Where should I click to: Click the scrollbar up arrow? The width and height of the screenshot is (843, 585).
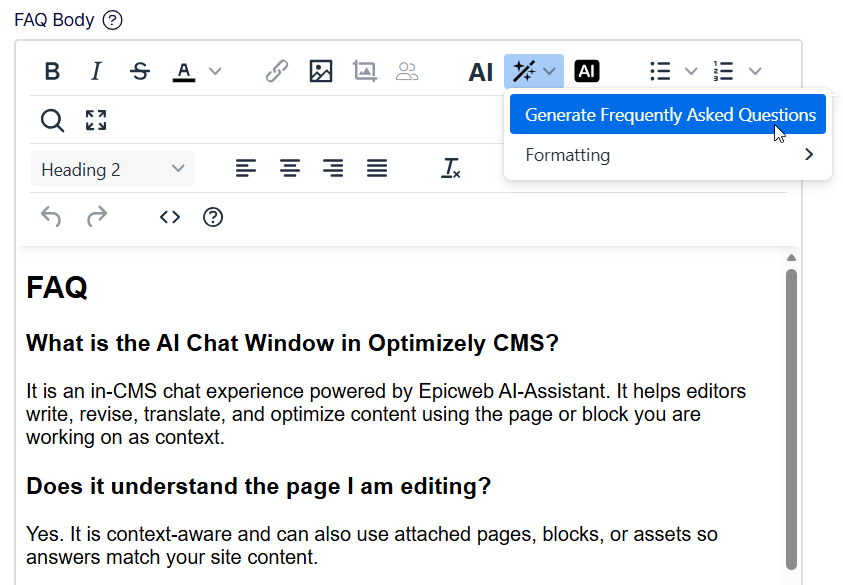tap(791, 258)
